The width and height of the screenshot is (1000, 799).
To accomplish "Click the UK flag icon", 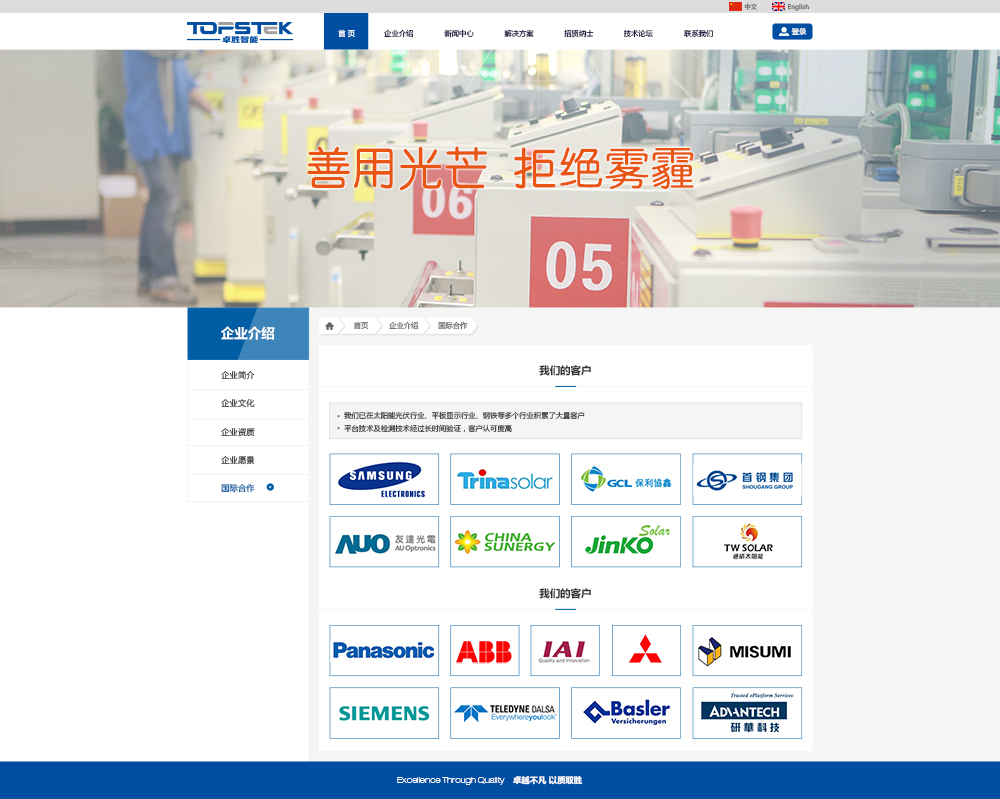I will coord(778,6).
